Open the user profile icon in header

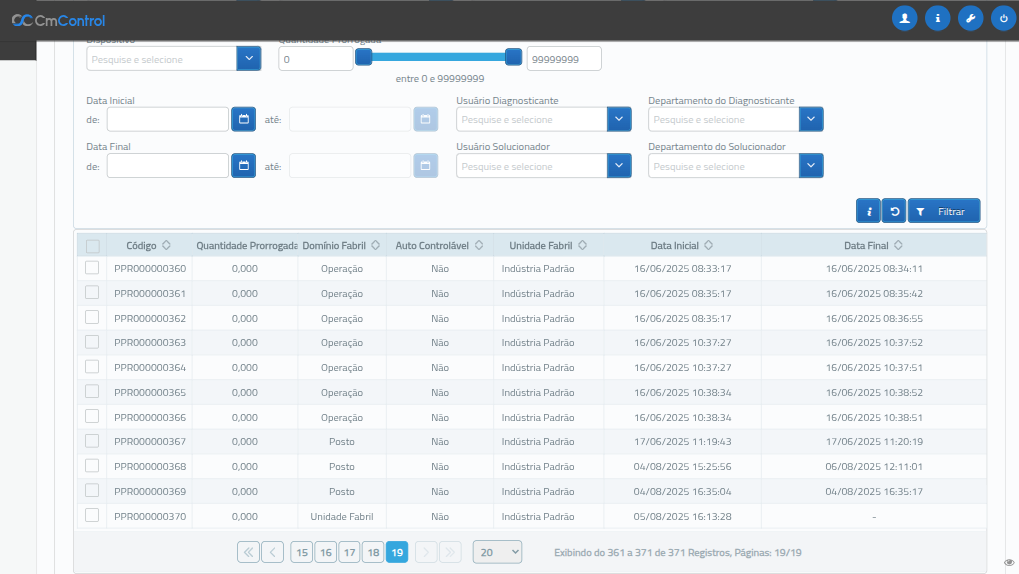(x=904, y=18)
